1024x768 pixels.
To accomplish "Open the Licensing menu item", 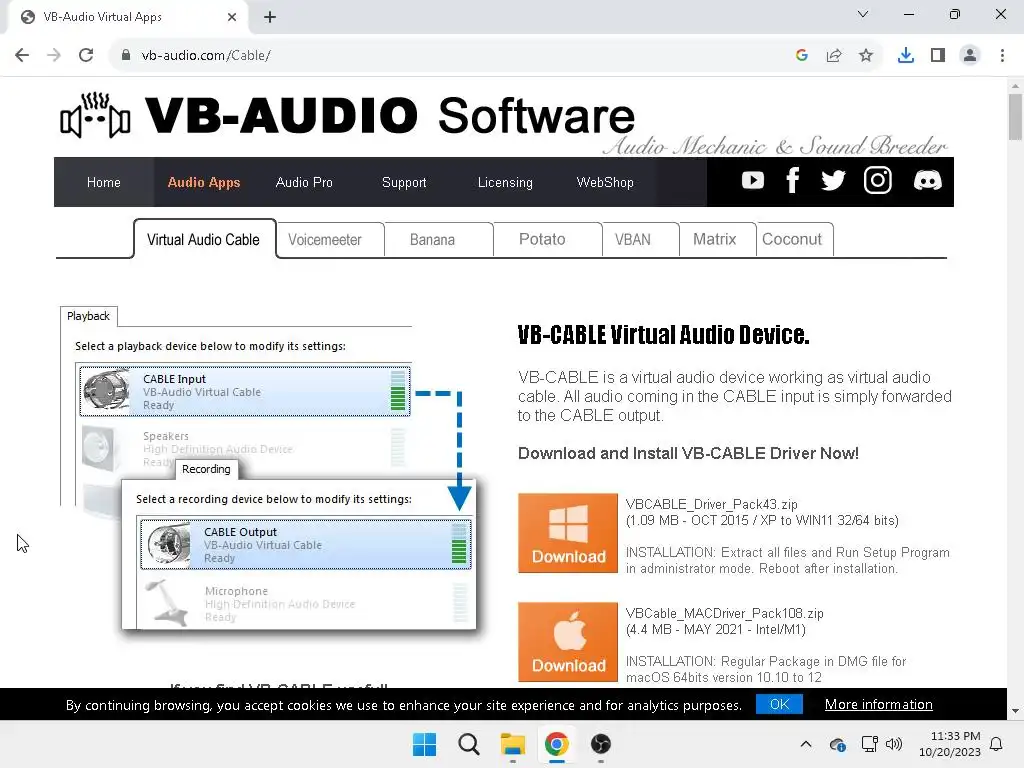I will pyautogui.click(x=505, y=182).
